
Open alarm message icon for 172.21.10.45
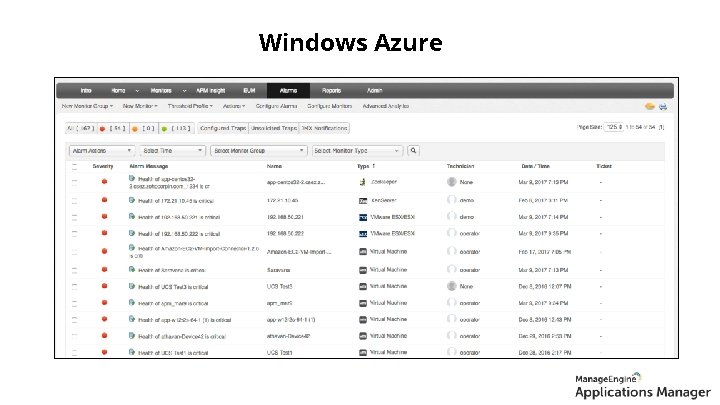click(x=132, y=200)
